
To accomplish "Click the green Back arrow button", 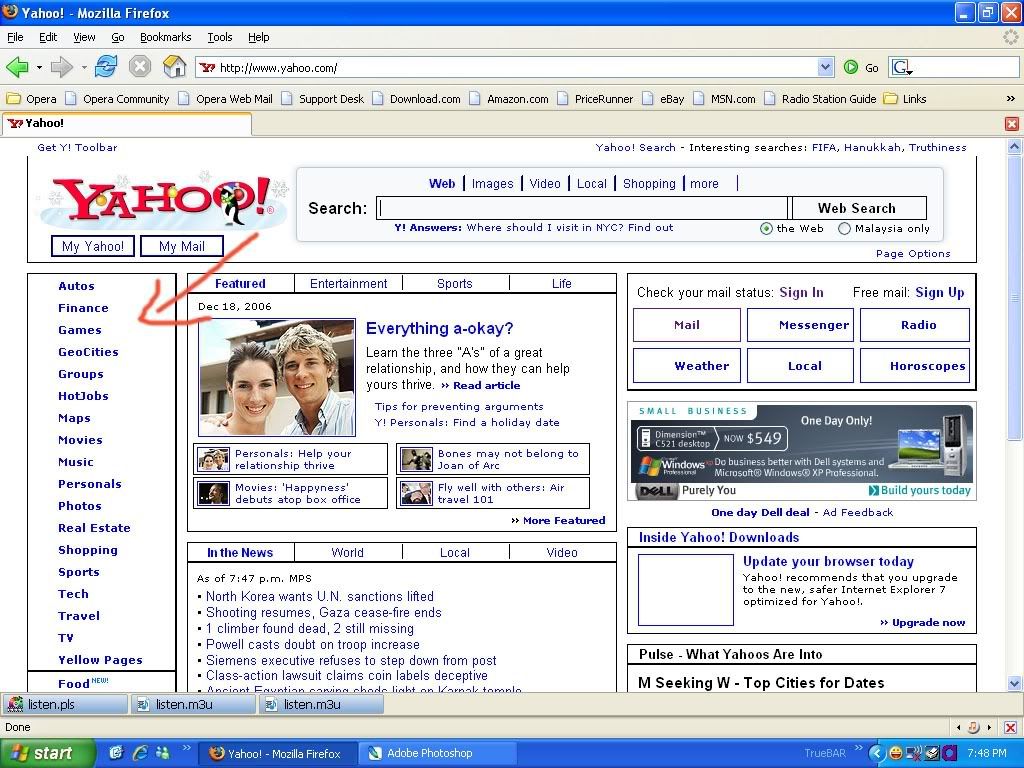I will [17, 67].
